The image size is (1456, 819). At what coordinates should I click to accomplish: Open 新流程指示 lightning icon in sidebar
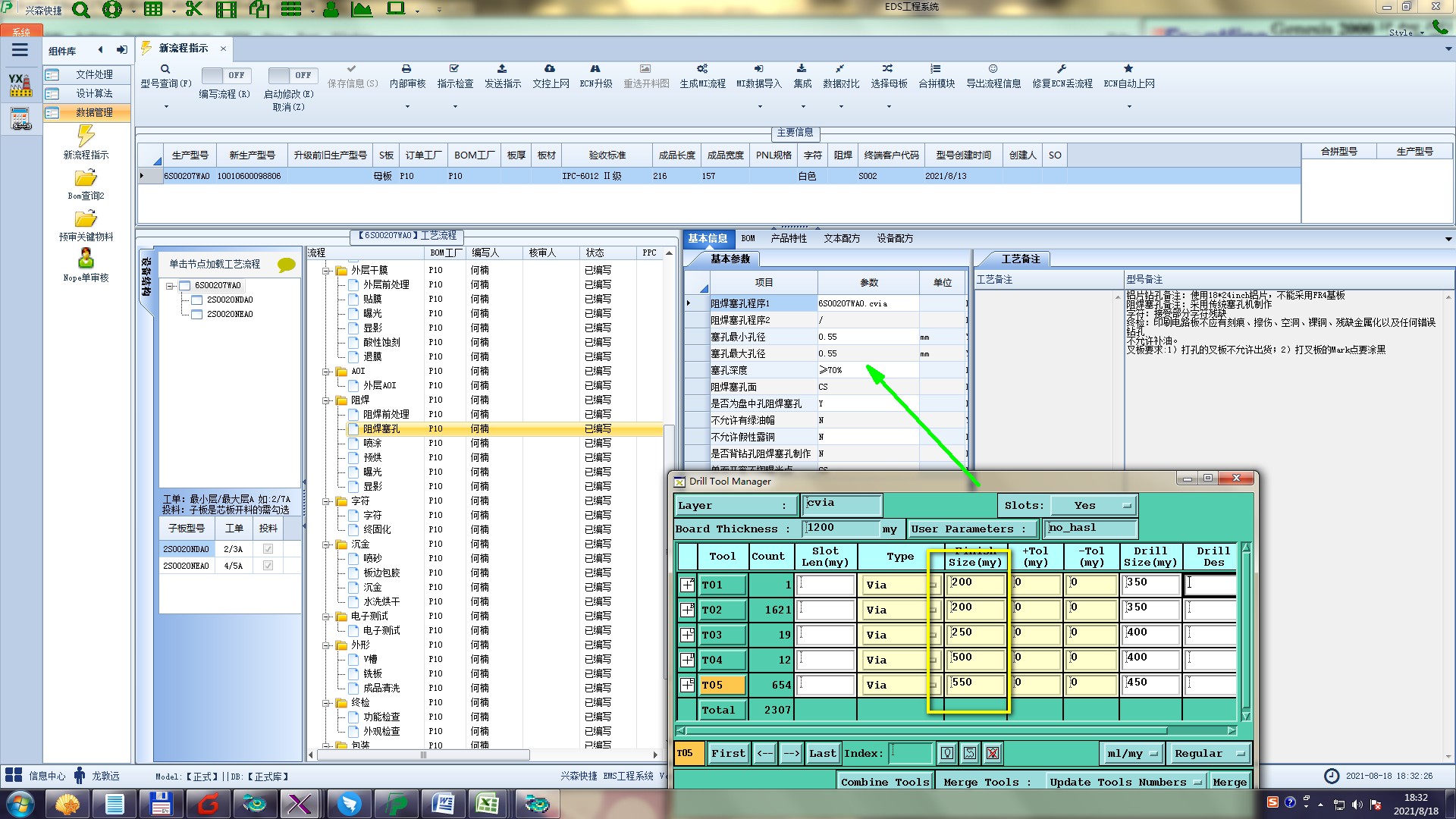point(86,136)
